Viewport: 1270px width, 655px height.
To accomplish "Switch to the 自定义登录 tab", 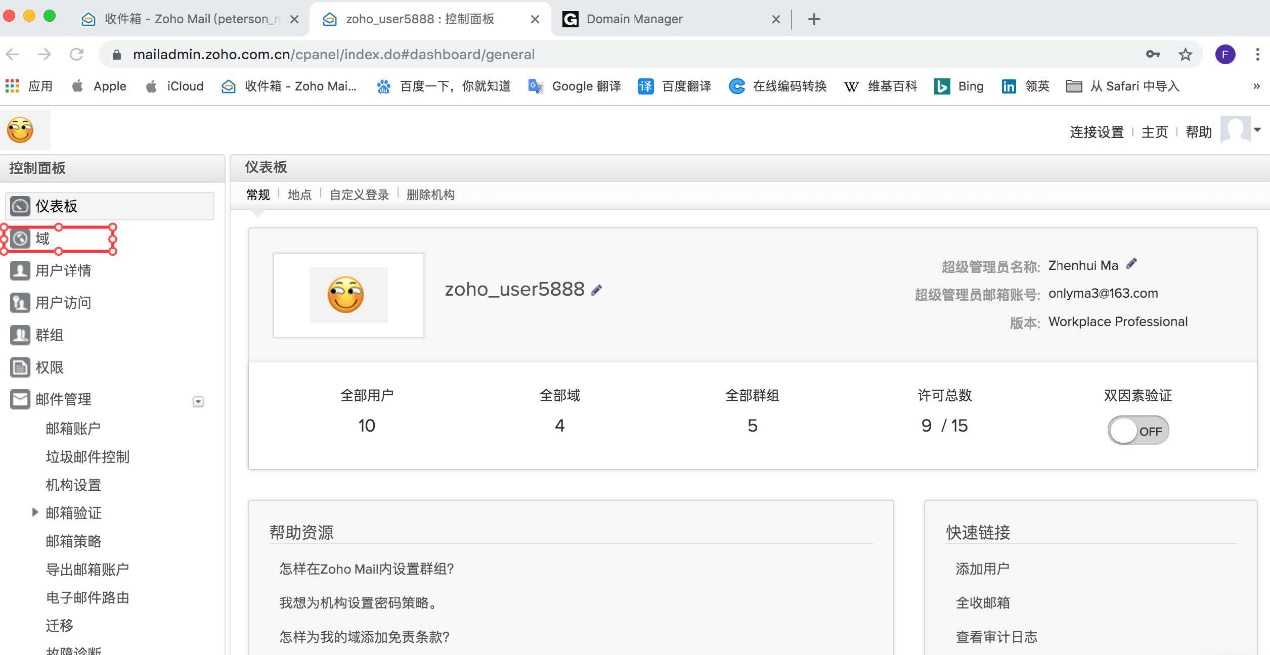I will point(359,195).
